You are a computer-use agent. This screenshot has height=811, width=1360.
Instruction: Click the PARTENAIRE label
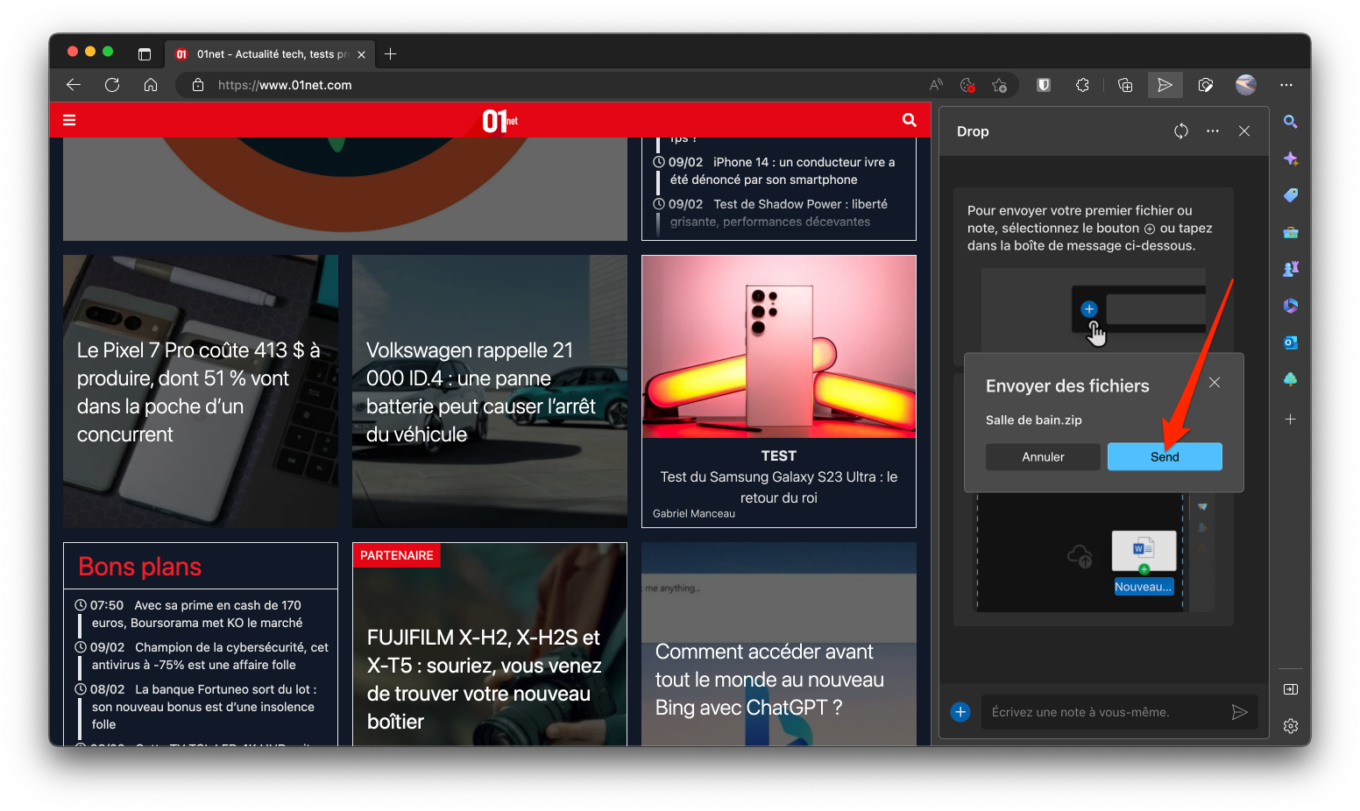(x=396, y=555)
